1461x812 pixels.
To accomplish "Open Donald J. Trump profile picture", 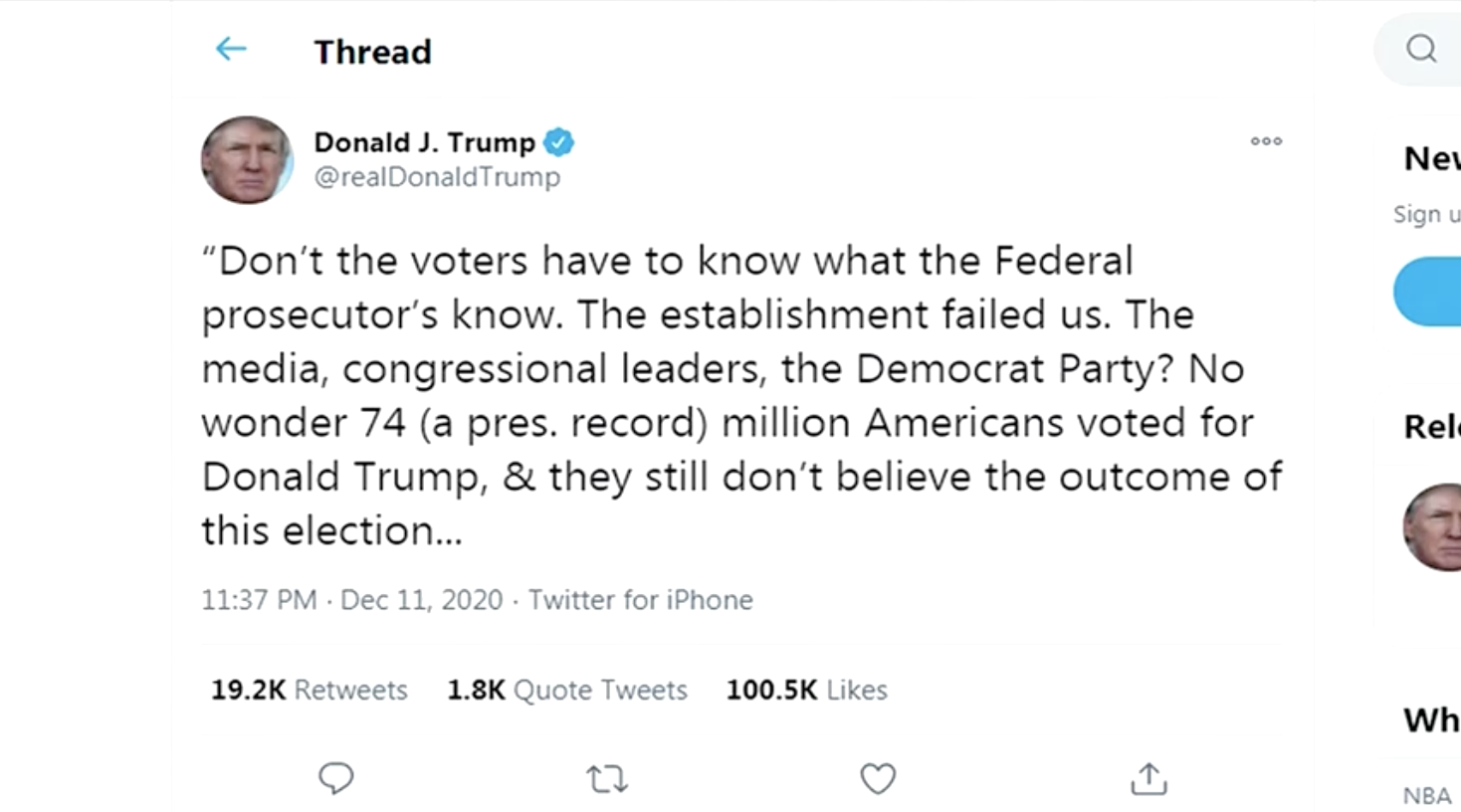I will (247, 159).
